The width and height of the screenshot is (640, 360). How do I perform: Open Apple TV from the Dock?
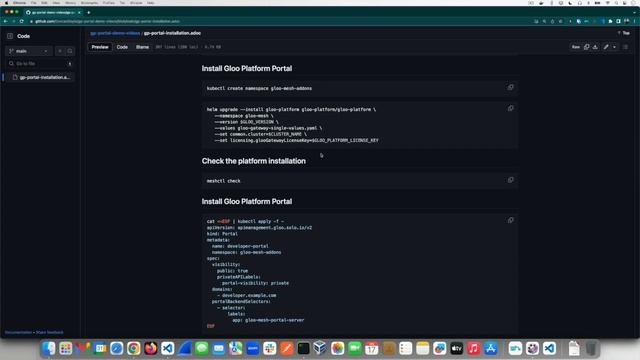[456, 349]
